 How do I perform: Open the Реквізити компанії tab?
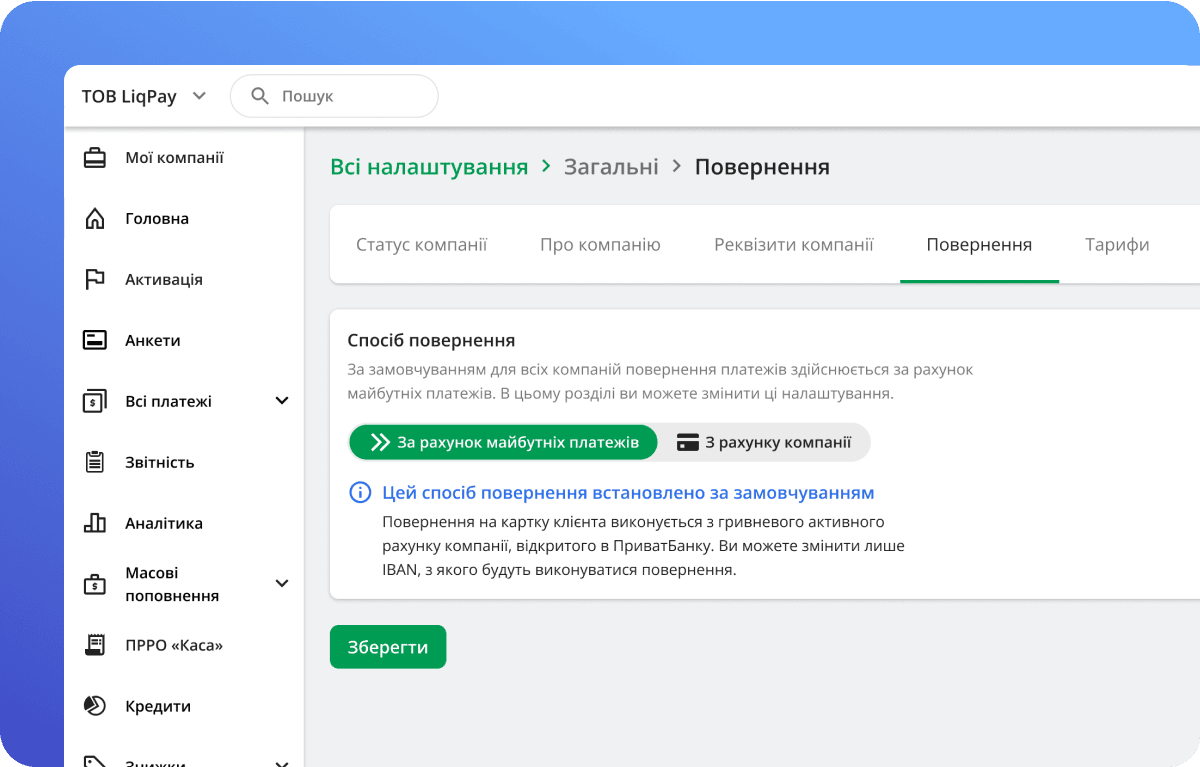(793, 245)
